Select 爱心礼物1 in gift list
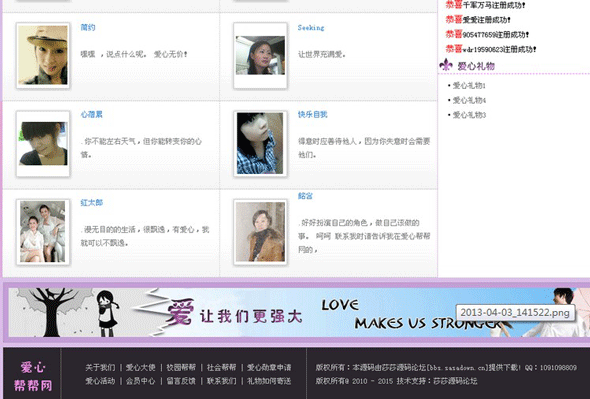Image resolution: width=590 pixels, height=399 pixels. pyautogui.click(x=469, y=86)
